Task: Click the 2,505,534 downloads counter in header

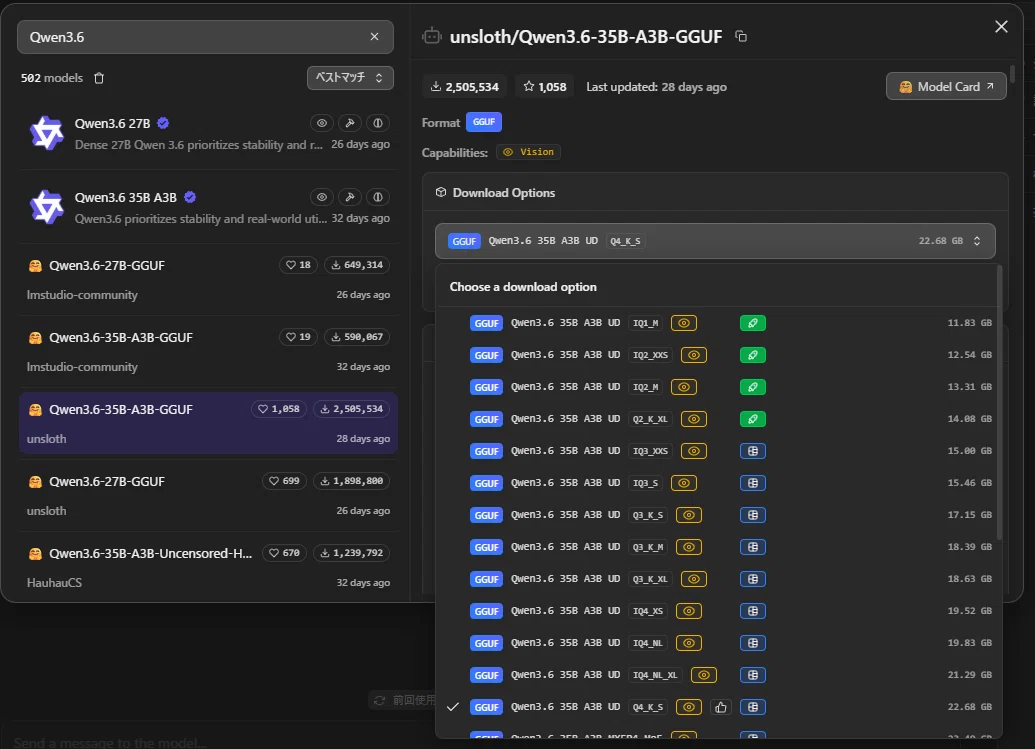Action: pos(464,86)
